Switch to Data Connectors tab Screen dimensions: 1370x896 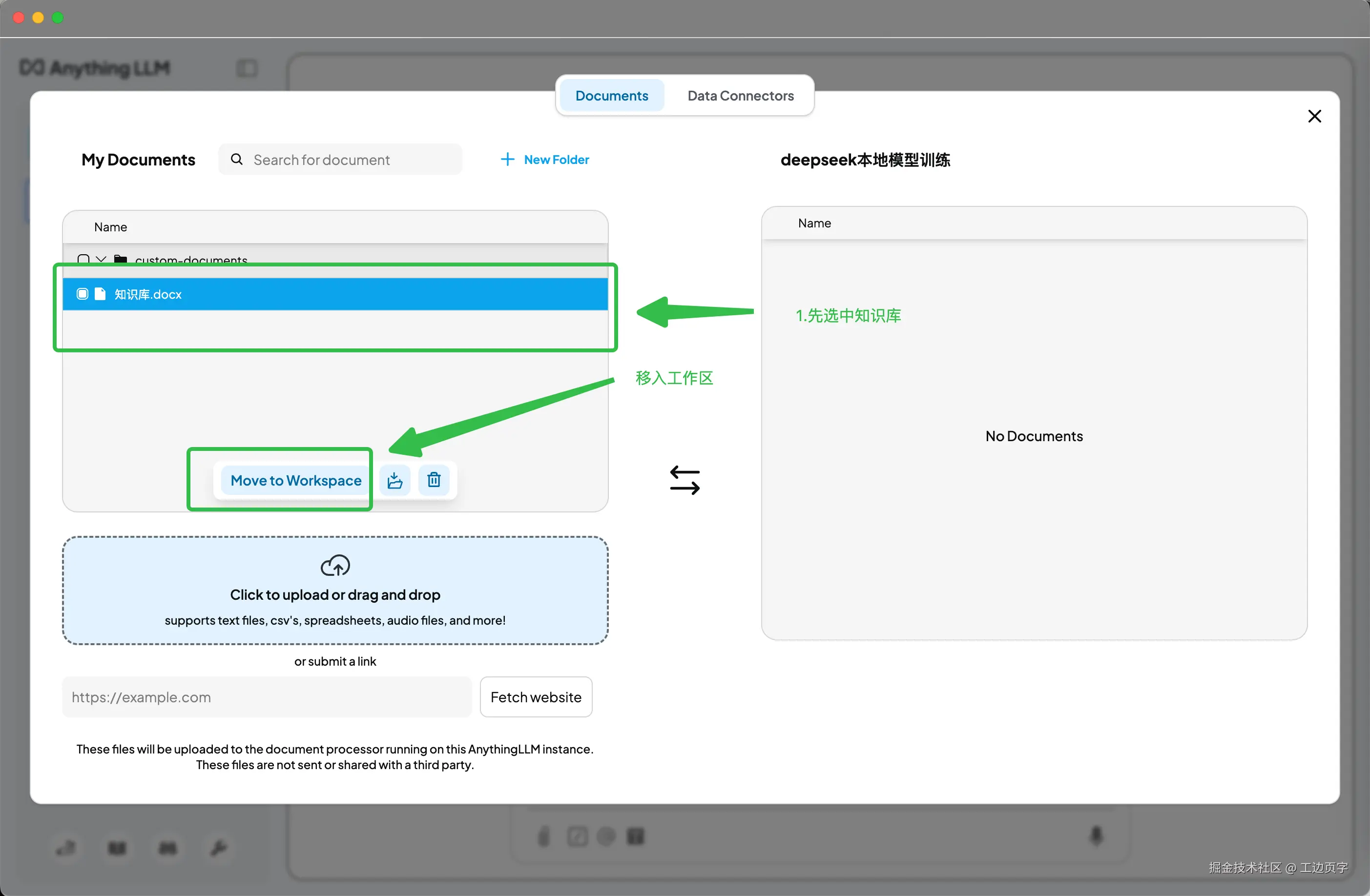click(740, 96)
